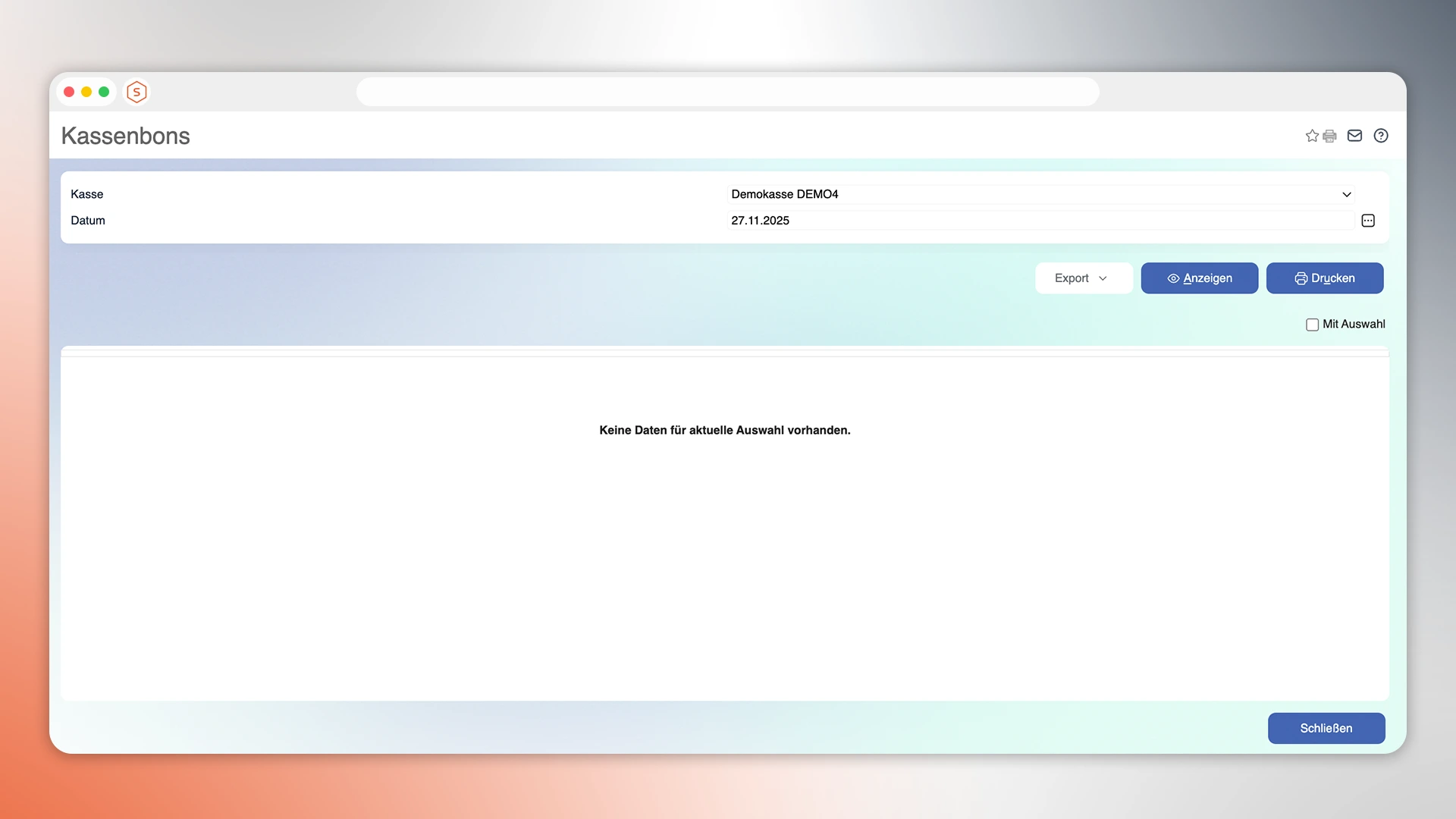1456x819 pixels.
Task: Minimize window with yellow button
Action: pyautogui.click(x=86, y=92)
